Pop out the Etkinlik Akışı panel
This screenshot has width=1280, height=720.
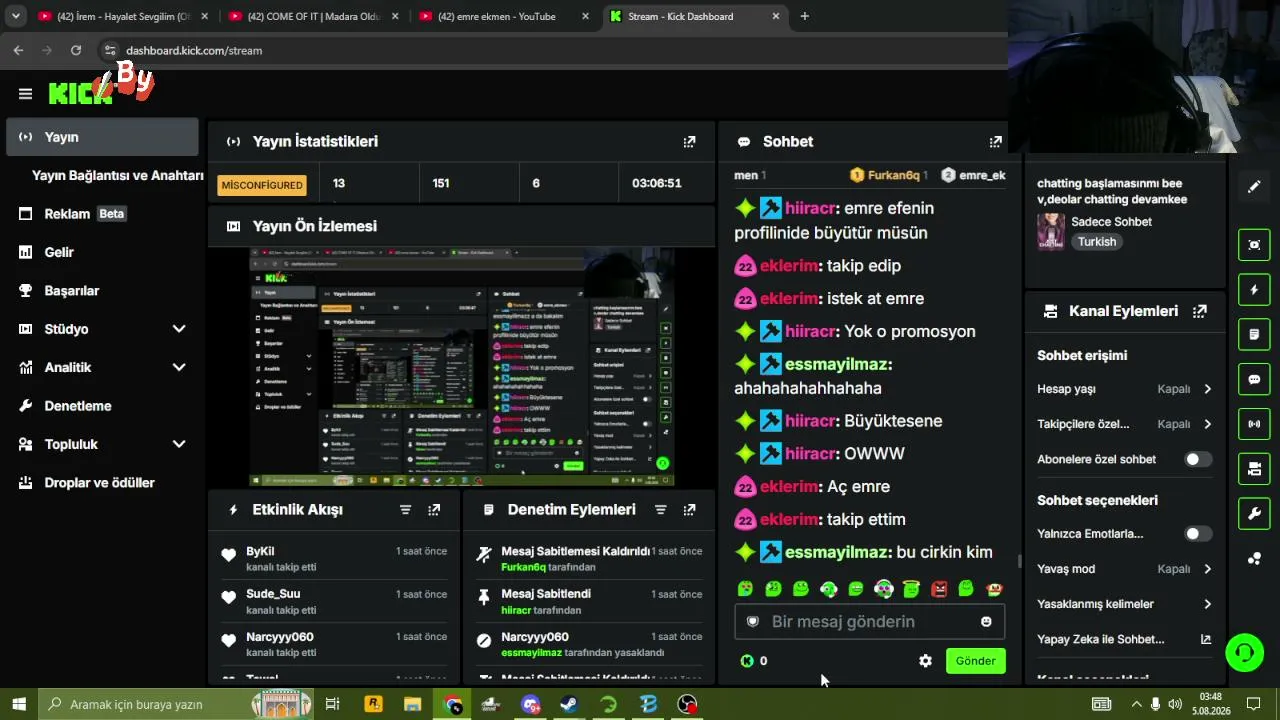click(x=434, y=510)
